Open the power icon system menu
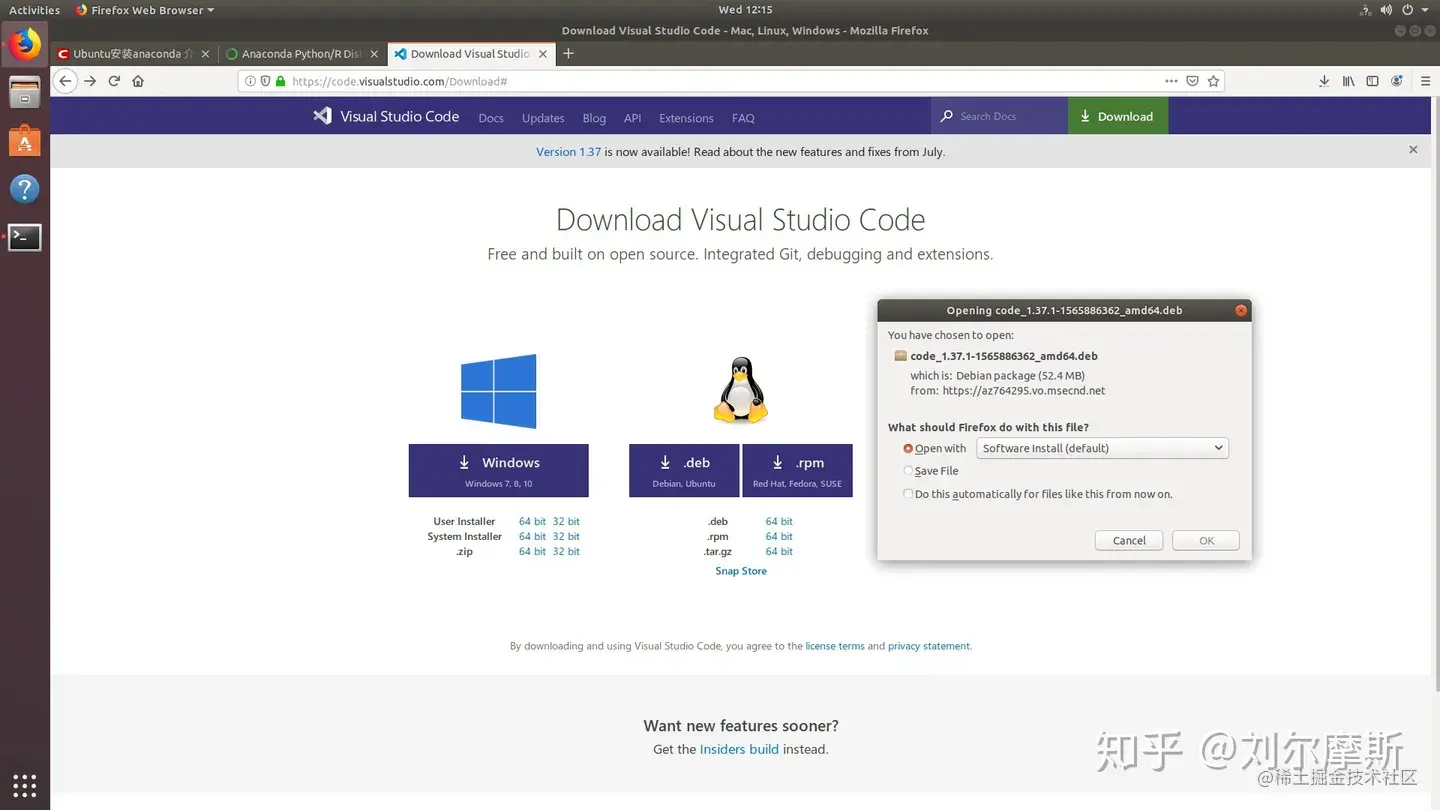The height and width of the screenshot is (810, 1440). point(1408,10)
